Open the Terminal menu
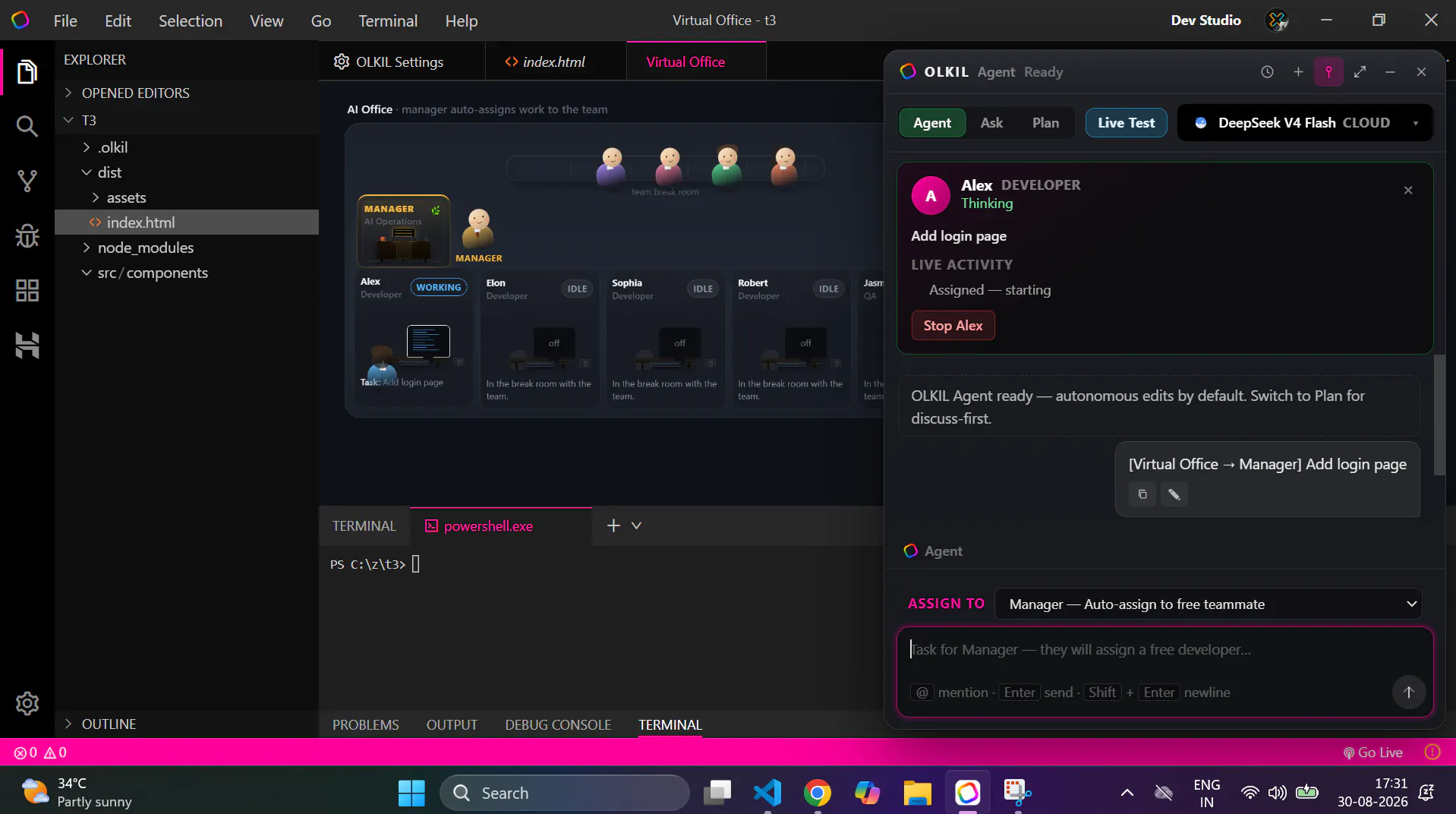The width and height of the screenshot is (1456, 814). (x=388, y=21)
